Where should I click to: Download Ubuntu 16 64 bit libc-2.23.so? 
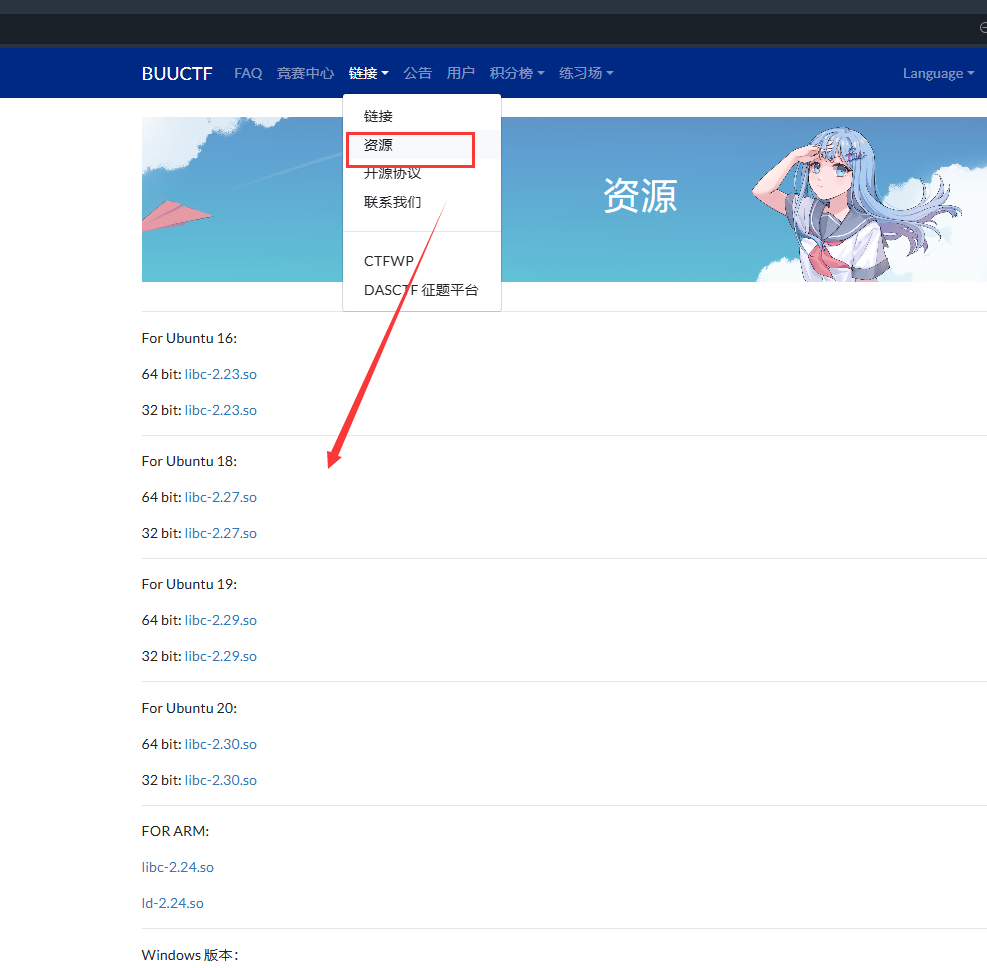click(x=220, y=374)
